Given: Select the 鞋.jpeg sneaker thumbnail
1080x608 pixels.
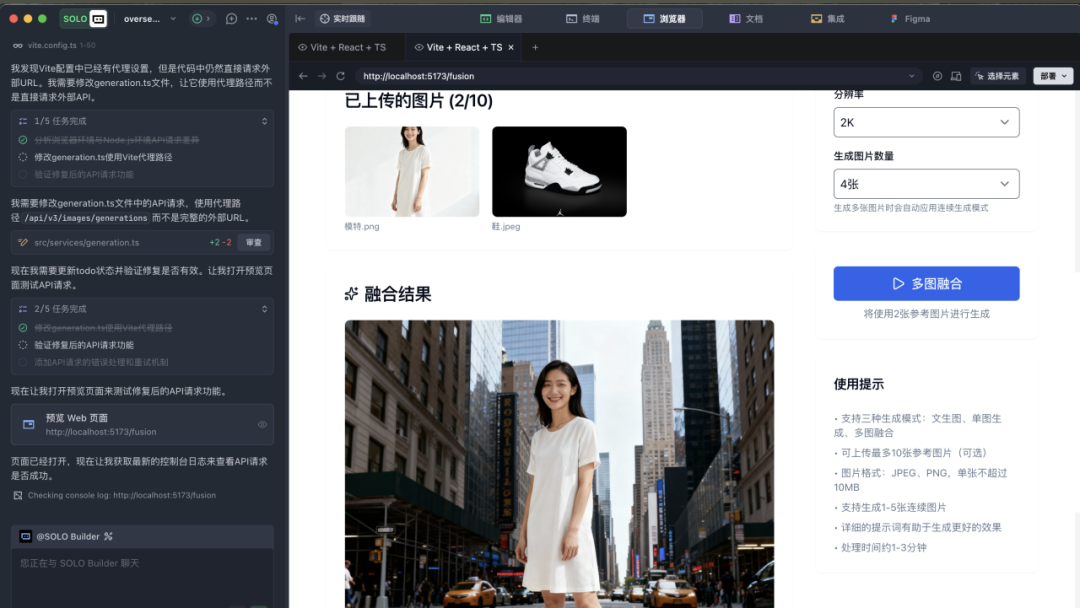Looking at the screenshot, I should click(559, 171).
